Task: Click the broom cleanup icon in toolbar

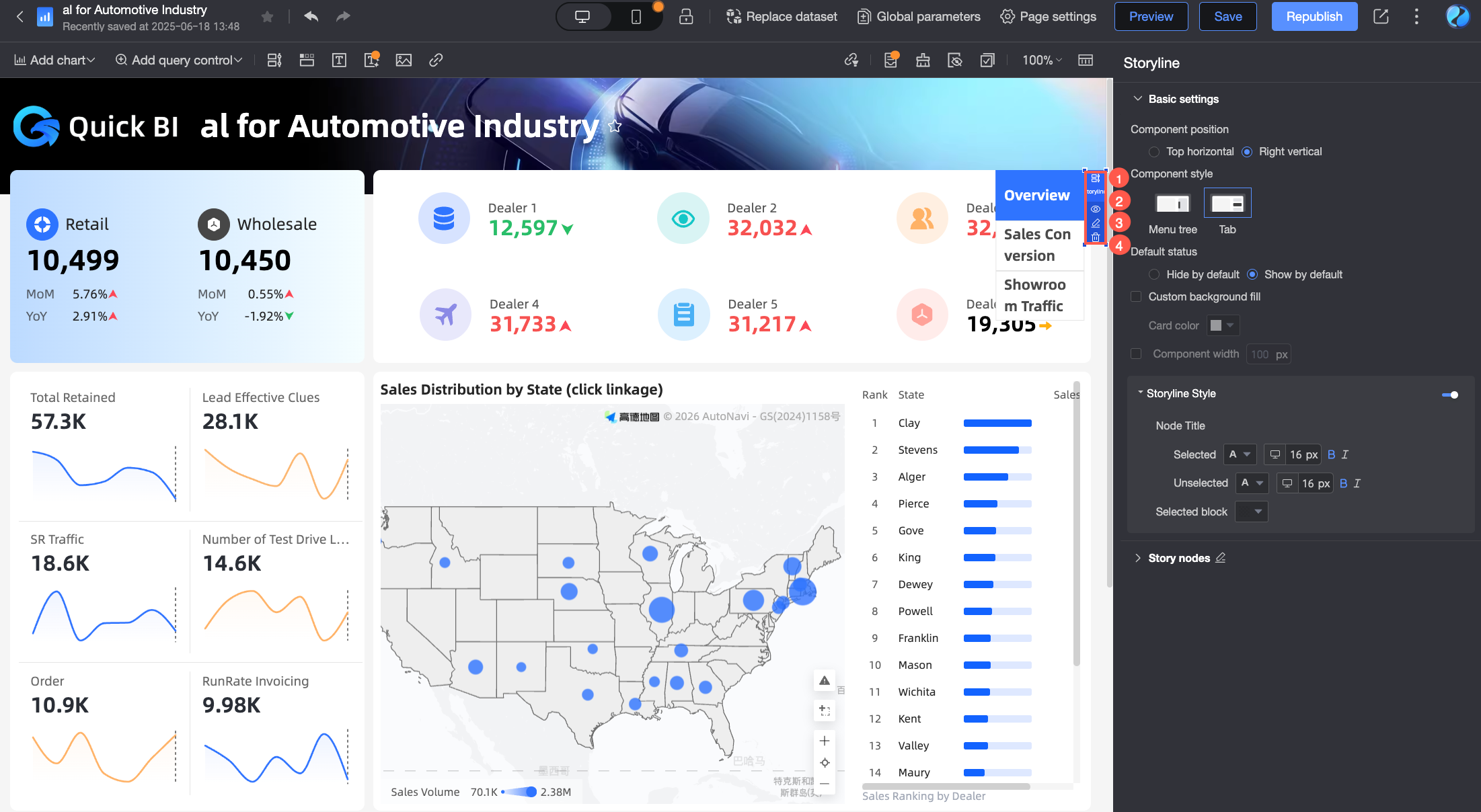Action: 923,60
